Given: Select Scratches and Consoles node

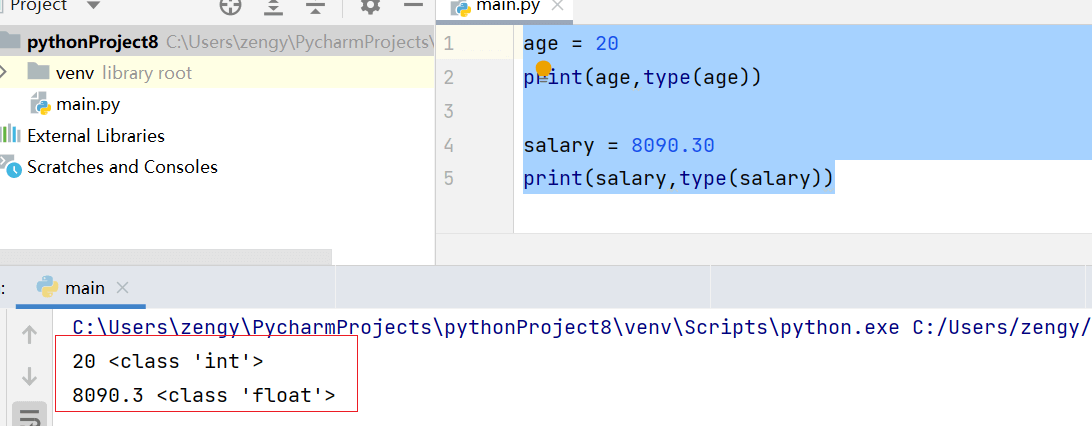Looking at the screenshot, I should click(122, 167).
